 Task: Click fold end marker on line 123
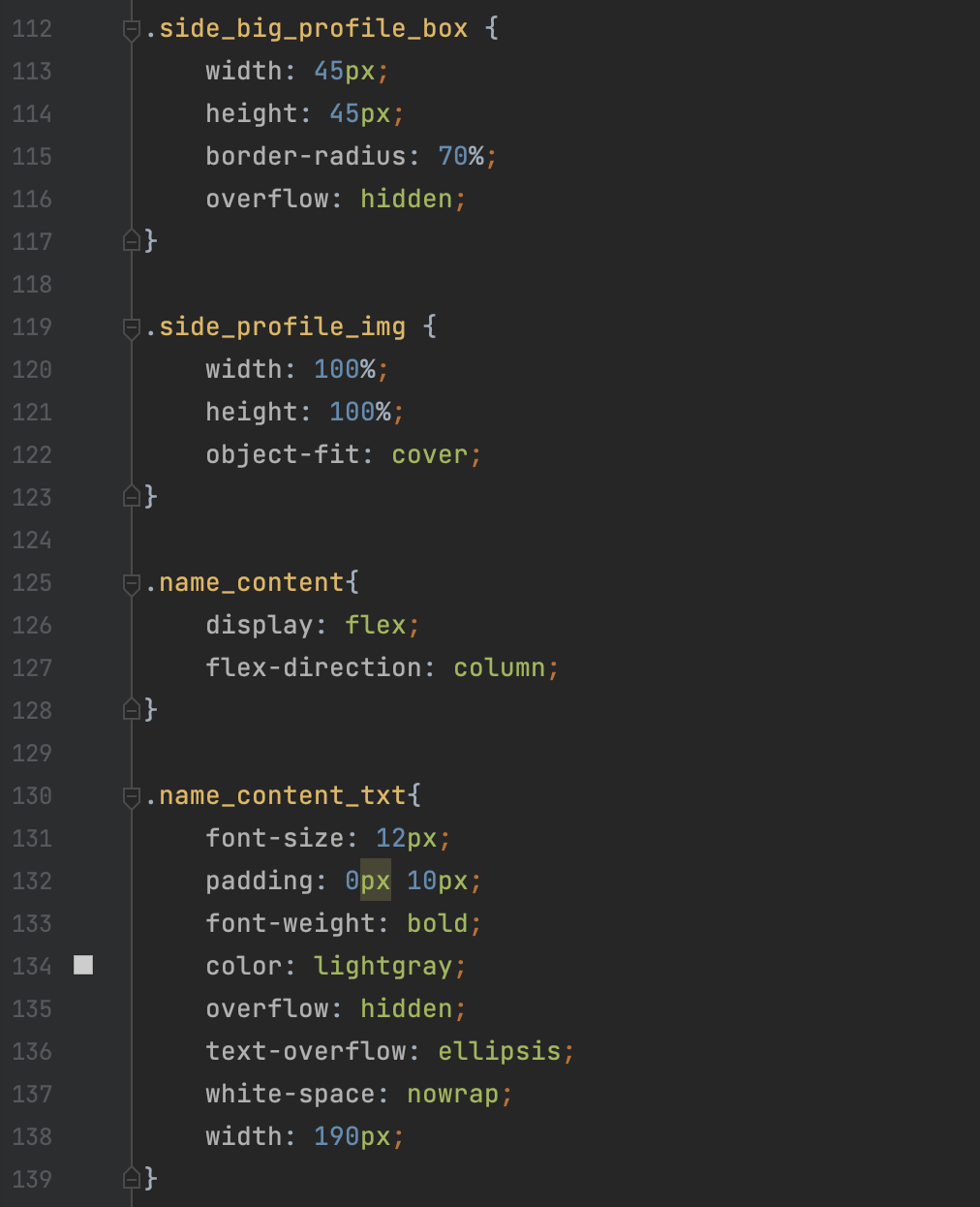click(x=132, y=496)
